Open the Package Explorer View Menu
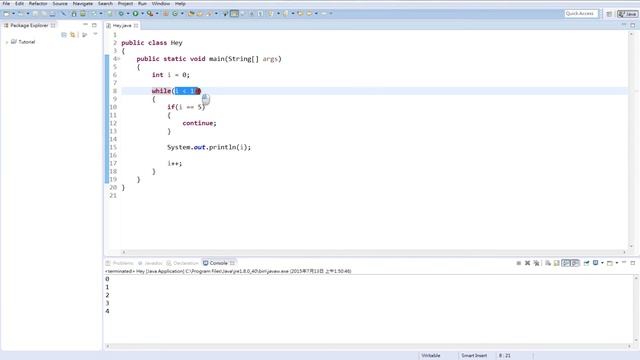 [x=95, y=35]
